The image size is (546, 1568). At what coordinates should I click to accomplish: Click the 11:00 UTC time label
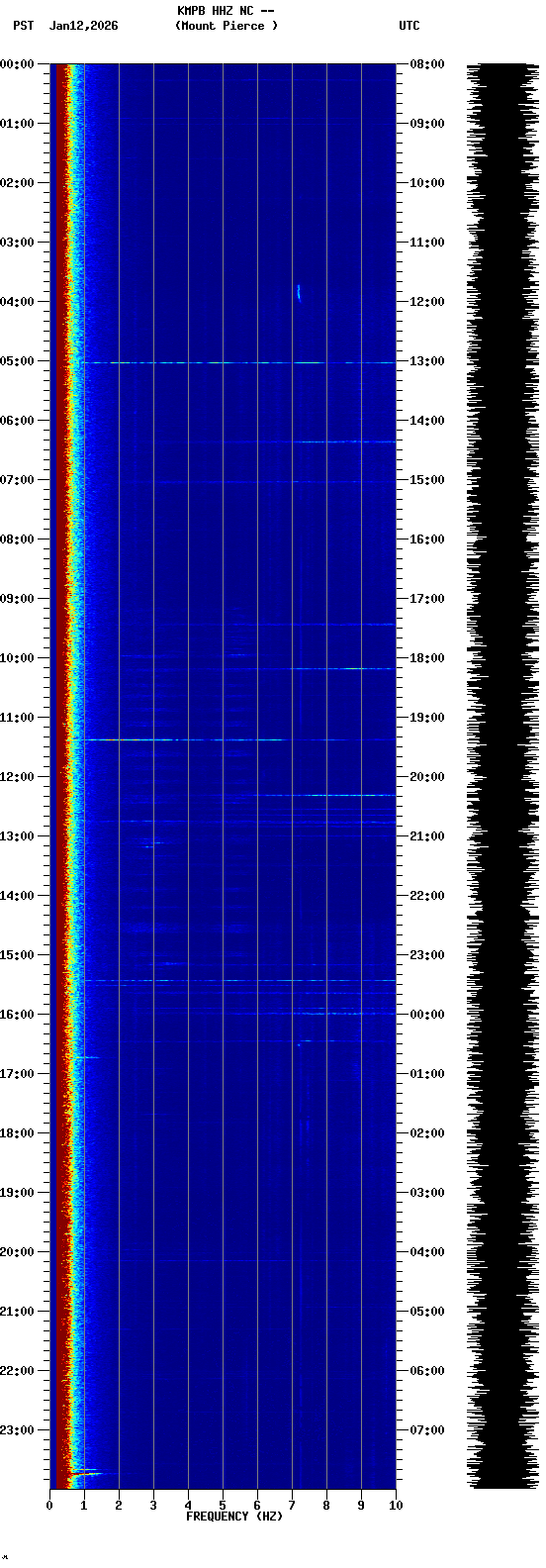click(x=427, y=243)
